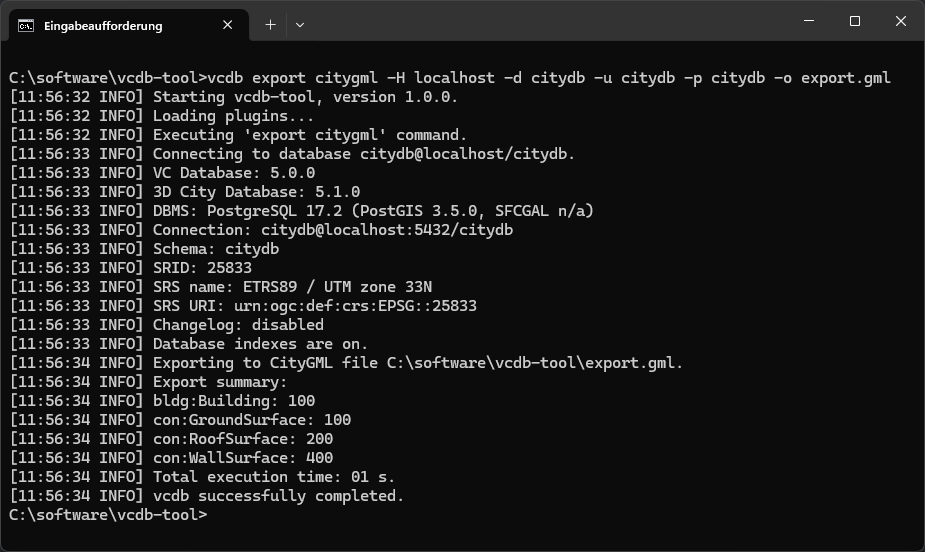Screen dimensions: 925x552
Task: Close the terminal window
Action: 901,21
